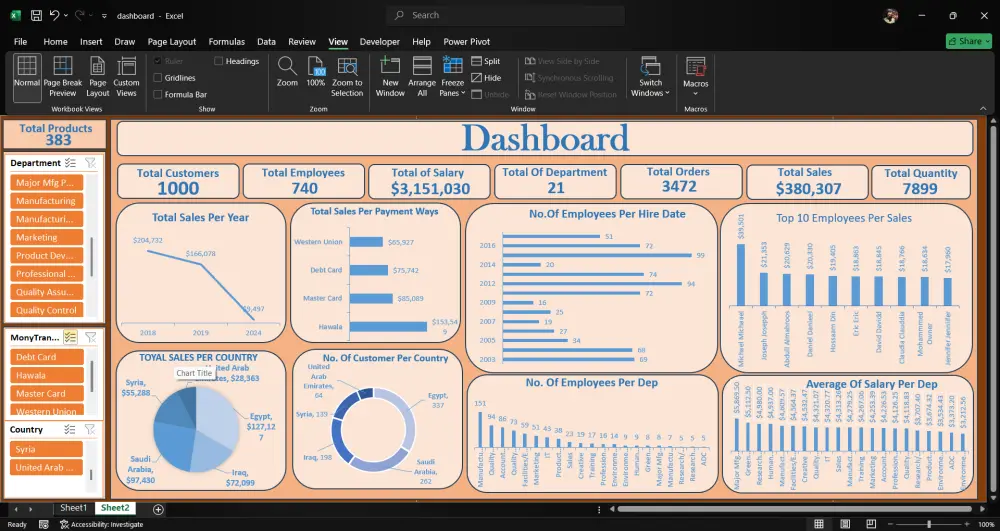Open the File menu
This screenshot has height=531, width=1000.
coord(20,41)
